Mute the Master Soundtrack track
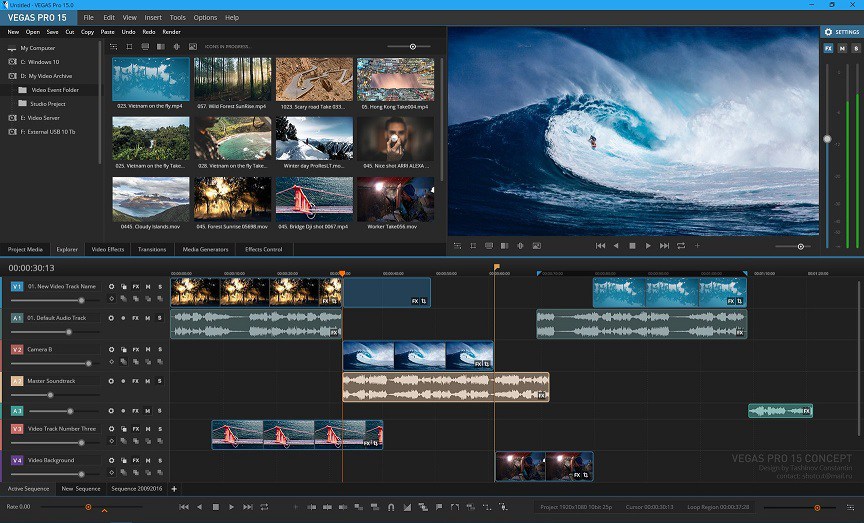The height and width of the screenshot is (523, 864). pyautogui.click(x=148, y=381)
